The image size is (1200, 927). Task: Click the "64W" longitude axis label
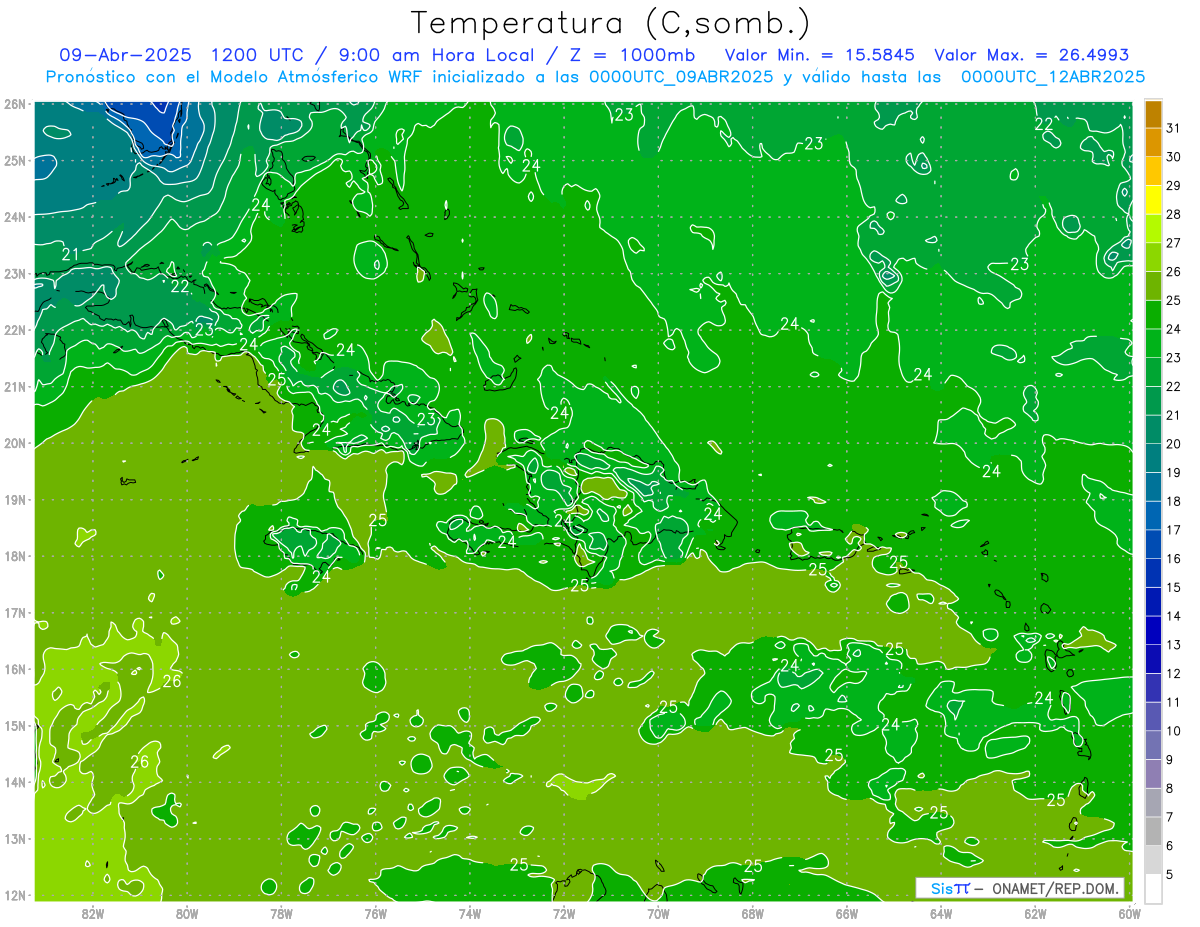(941, 914)
